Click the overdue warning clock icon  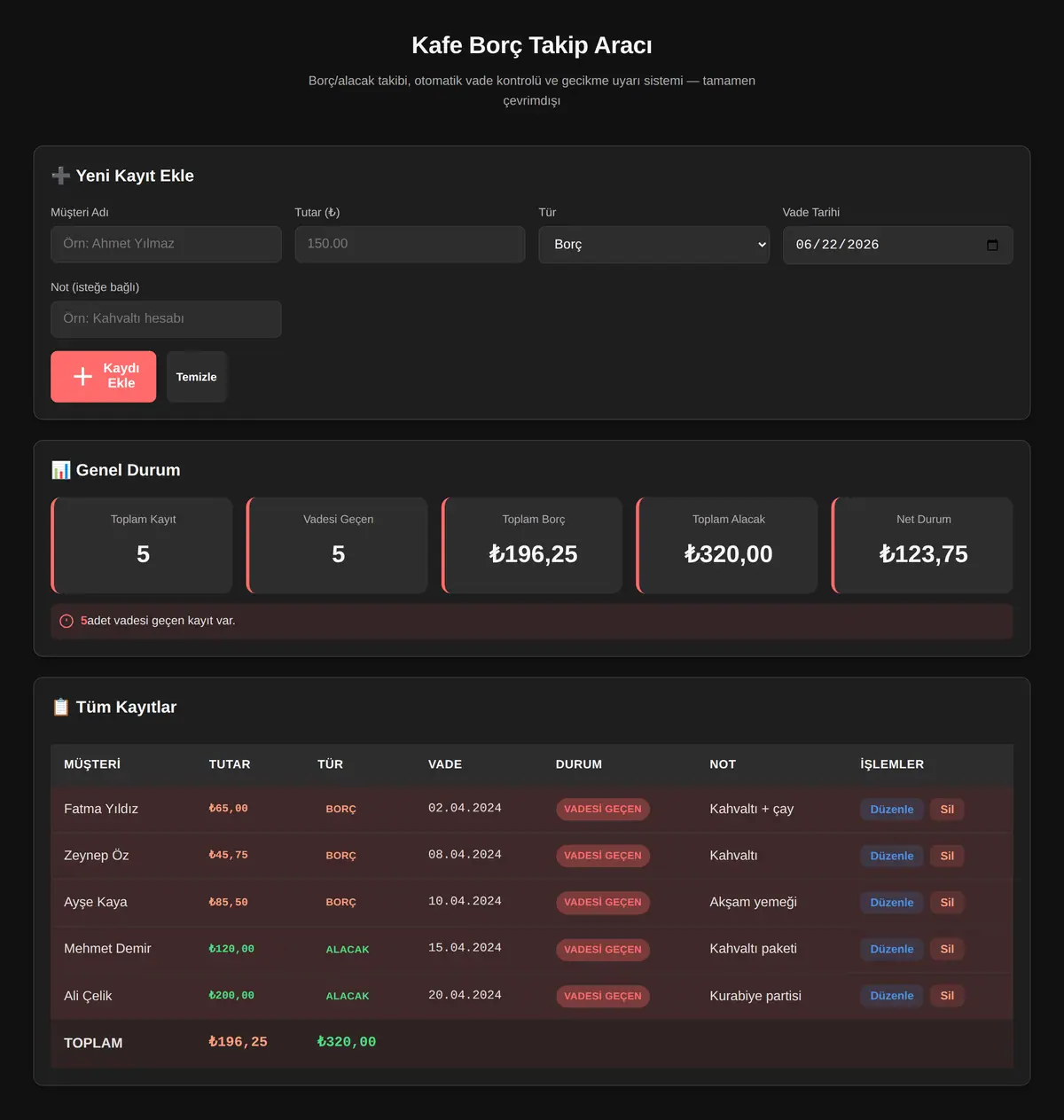(x=66, y=621)
